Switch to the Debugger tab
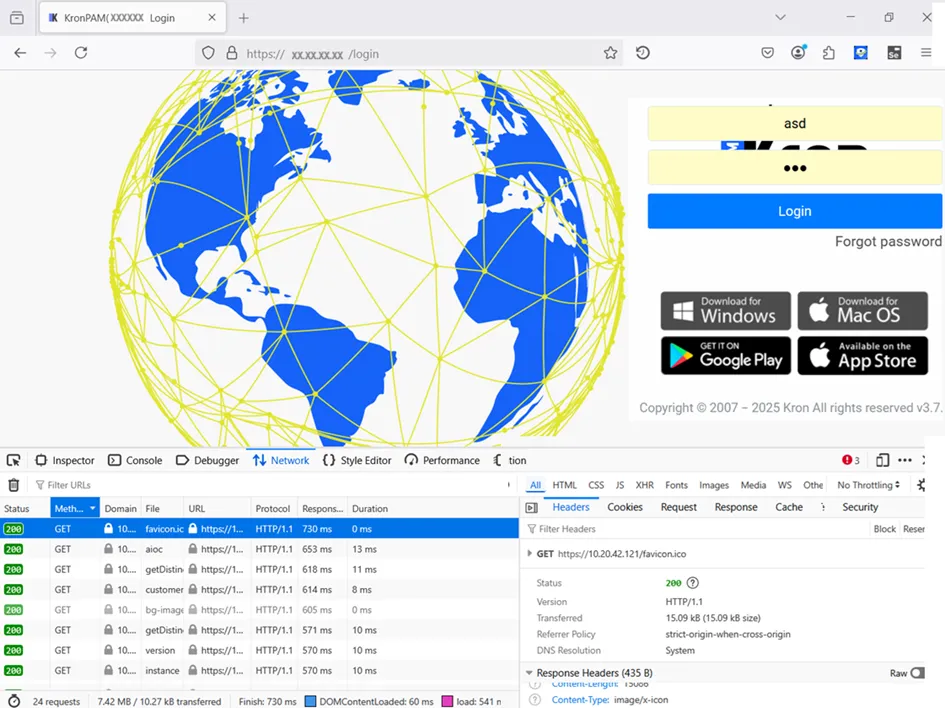 (x=207, y=460)
